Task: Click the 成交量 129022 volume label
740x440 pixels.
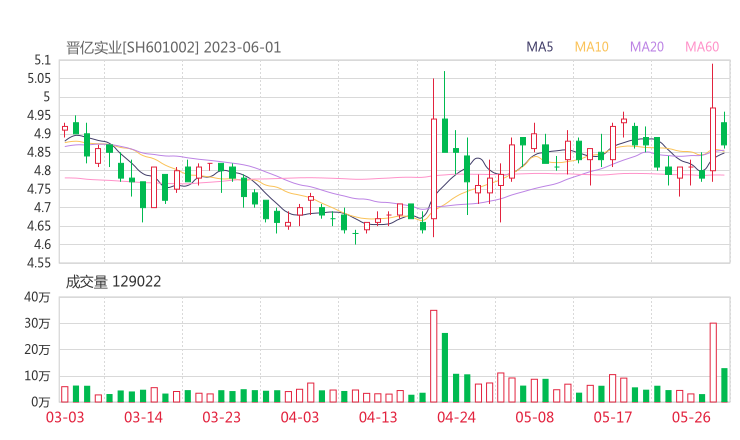Action: pos(113,282)
